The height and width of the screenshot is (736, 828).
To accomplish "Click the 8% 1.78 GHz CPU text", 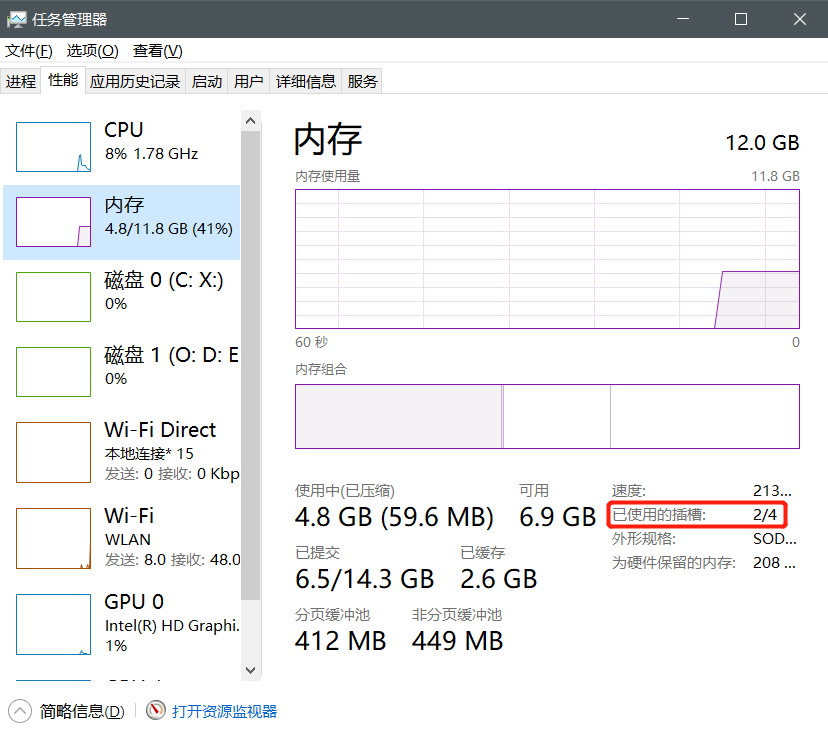I will click(151, 154).
